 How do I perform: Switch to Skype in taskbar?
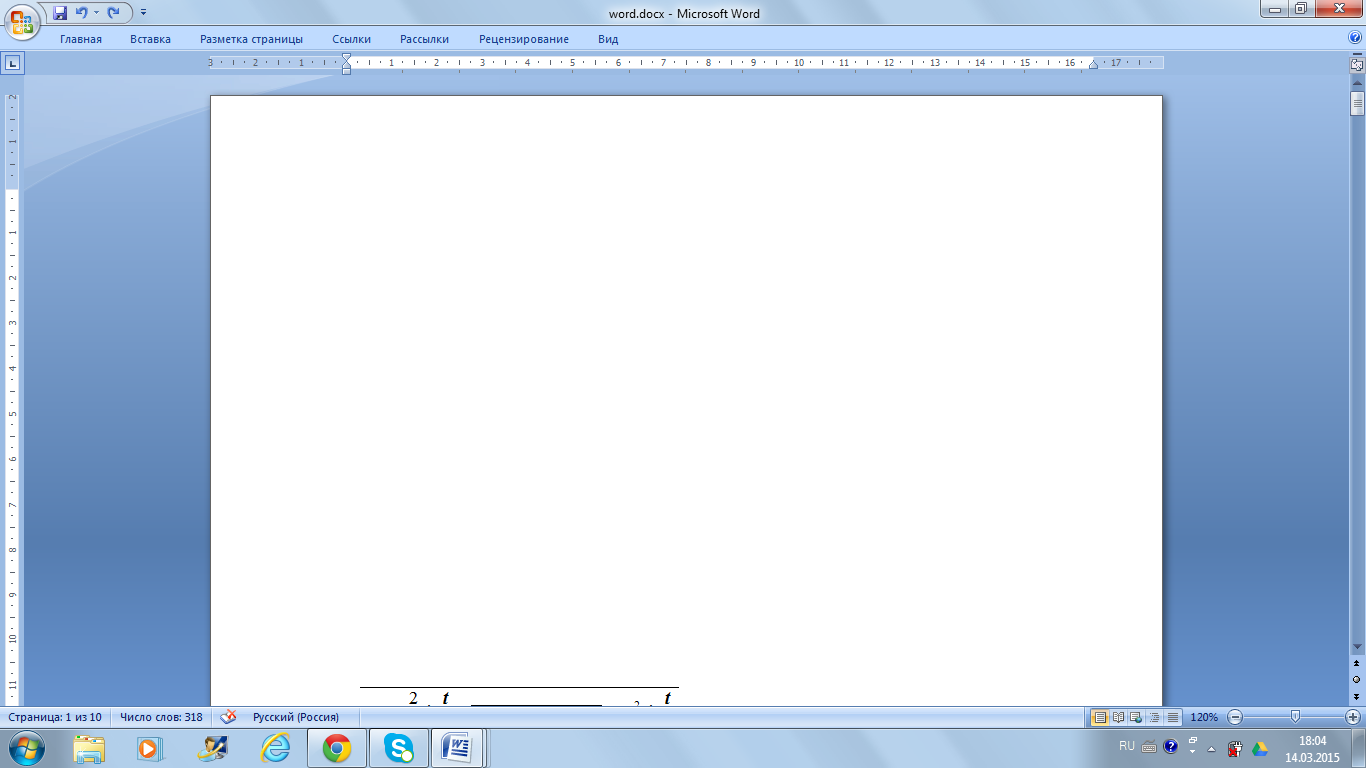point(399,748)
